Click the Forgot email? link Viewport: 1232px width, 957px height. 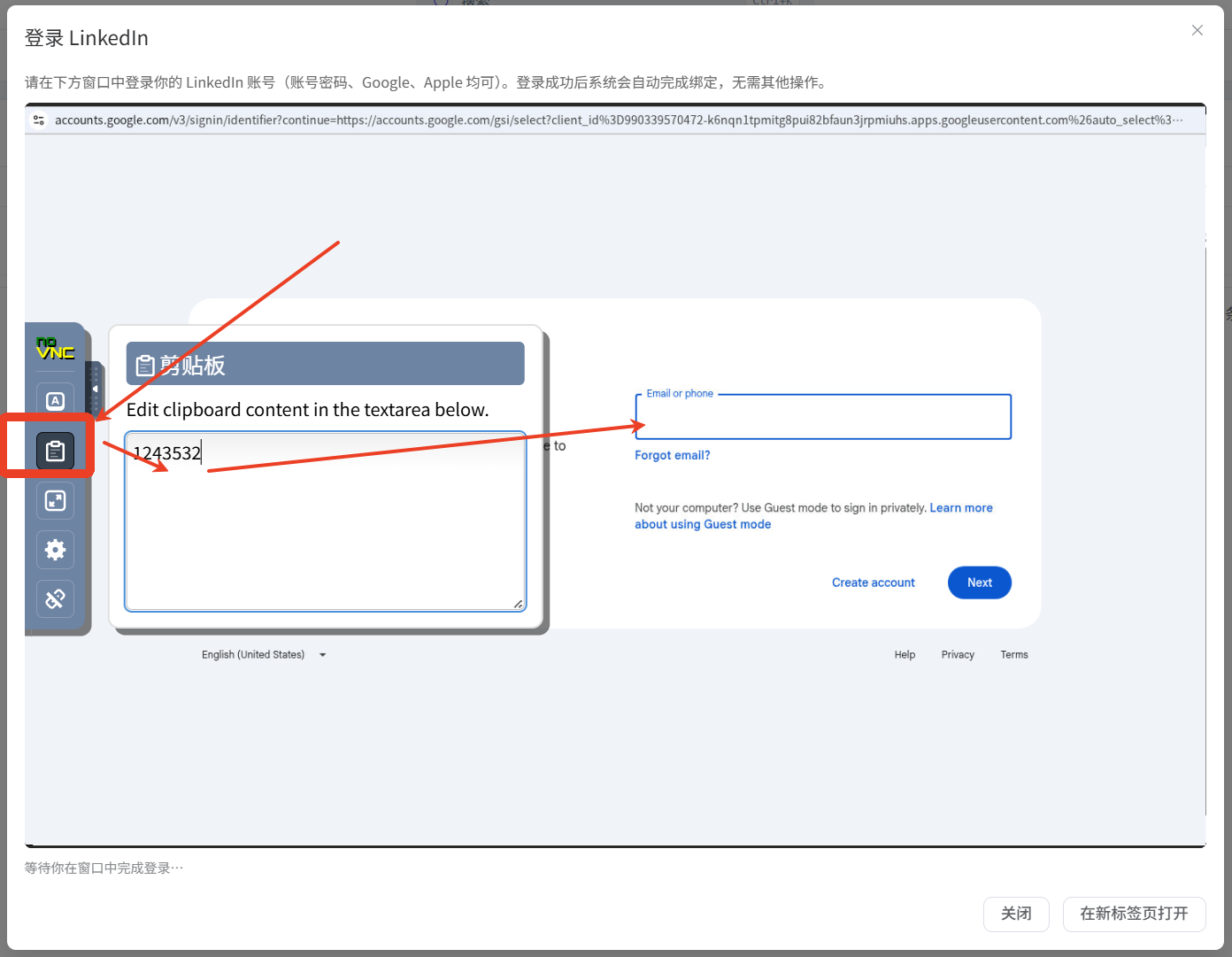point(673,456)
